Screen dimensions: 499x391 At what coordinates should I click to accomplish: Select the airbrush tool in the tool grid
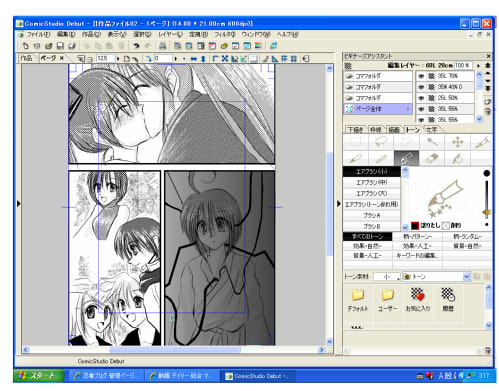[406, 158]
